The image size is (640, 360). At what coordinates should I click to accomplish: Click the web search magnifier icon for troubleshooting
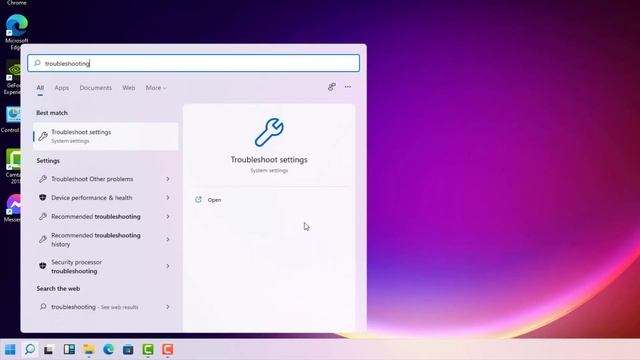point(42,307)
